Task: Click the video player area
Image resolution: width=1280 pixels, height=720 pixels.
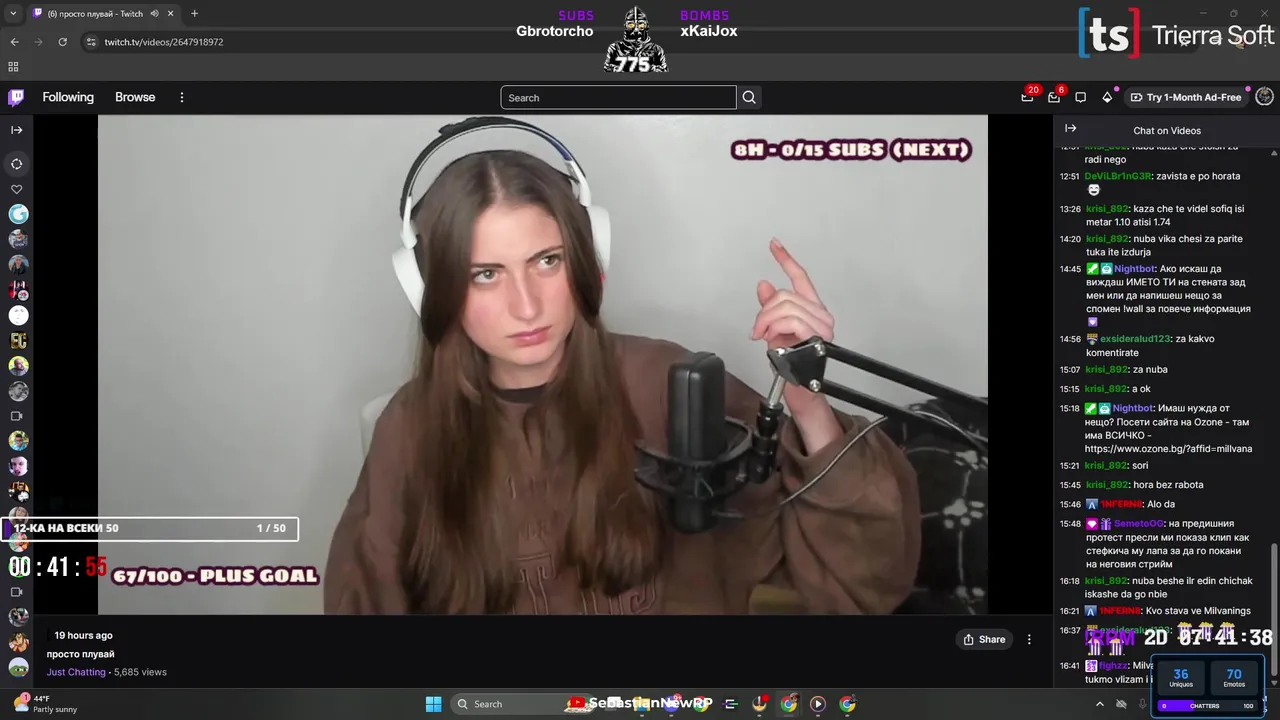Action: point(542,364)
